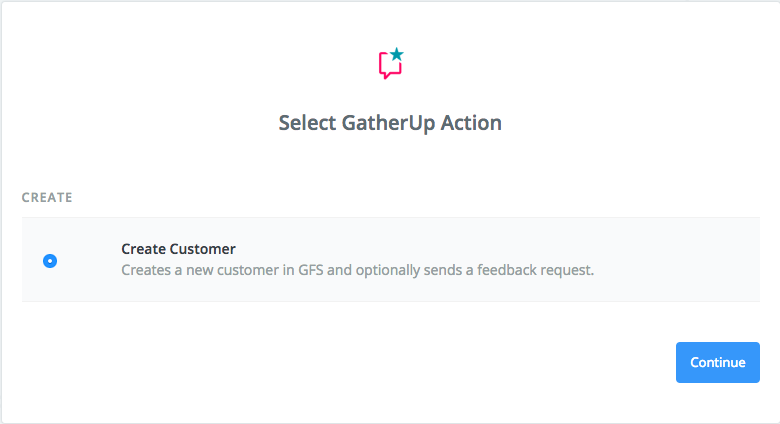Click the teal star in the logo

(396, 54)
